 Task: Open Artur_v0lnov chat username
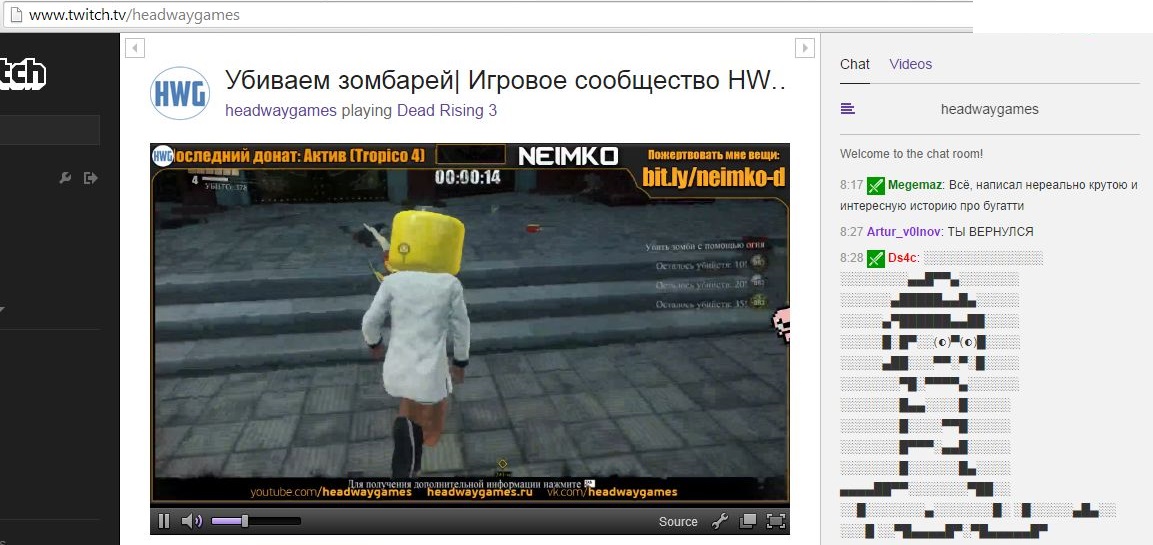click(x=904, y=232)
